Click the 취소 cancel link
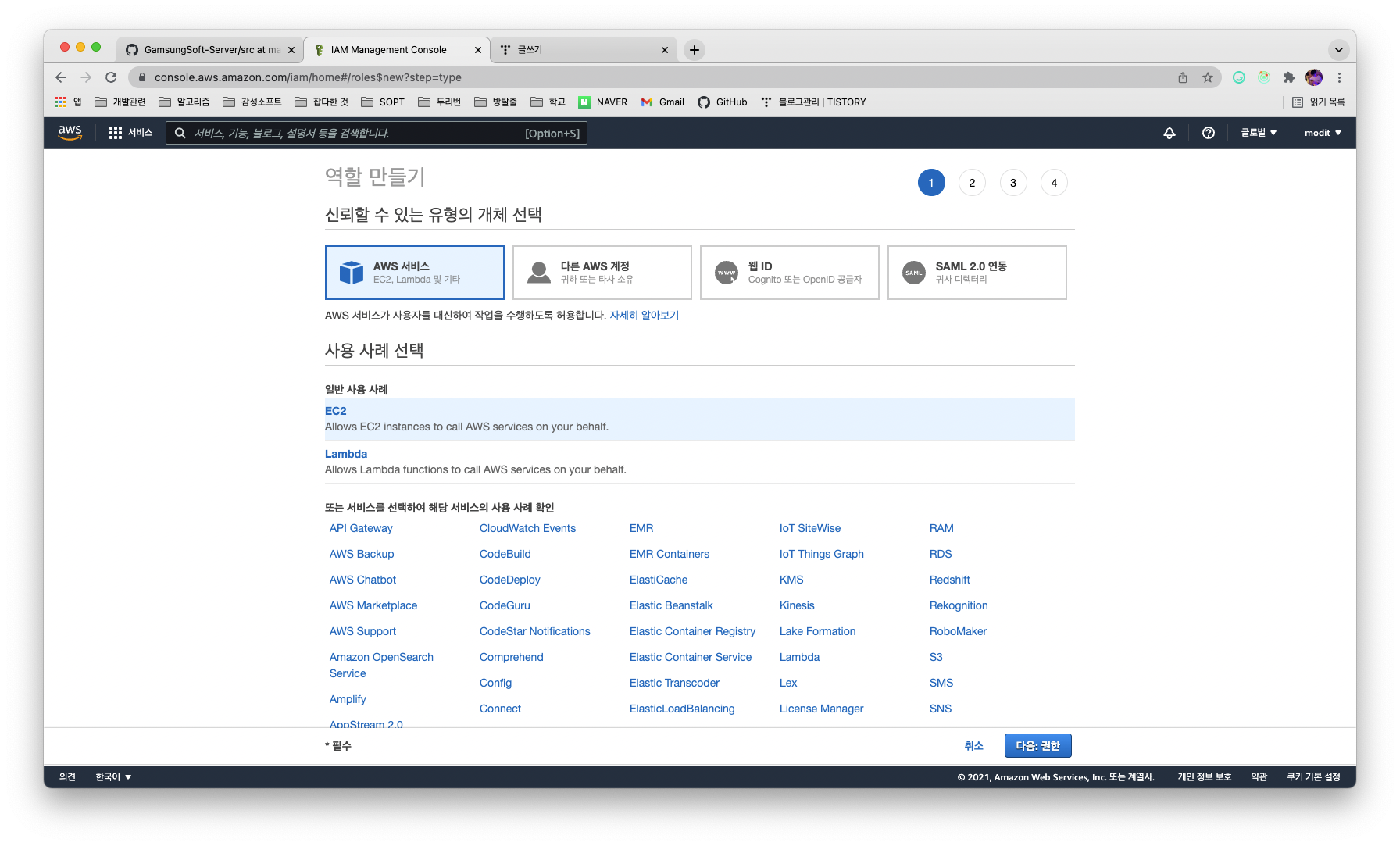Screen dimensions: 1400x846 [973, 746]
